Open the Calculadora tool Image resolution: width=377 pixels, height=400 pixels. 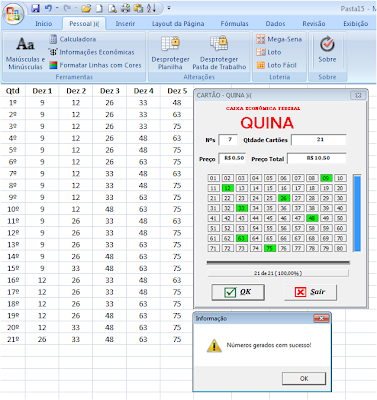pos(73,39)
